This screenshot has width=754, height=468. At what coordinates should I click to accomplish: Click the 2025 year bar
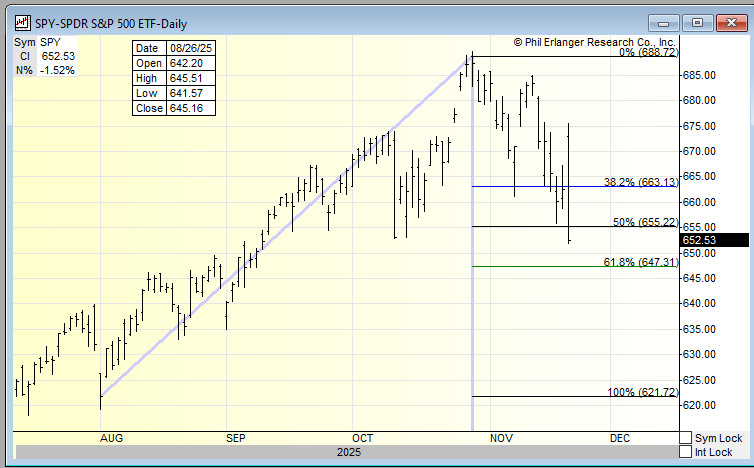pos(349,453)
